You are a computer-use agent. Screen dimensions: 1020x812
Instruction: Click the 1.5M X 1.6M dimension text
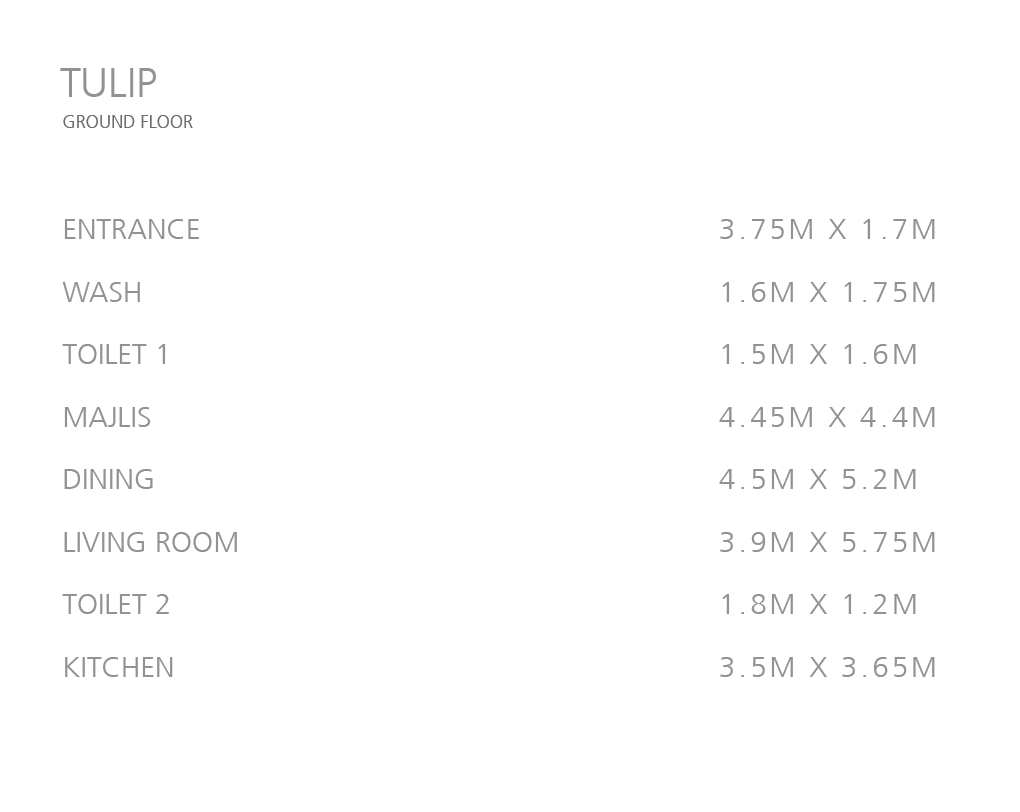pos(818,355)
